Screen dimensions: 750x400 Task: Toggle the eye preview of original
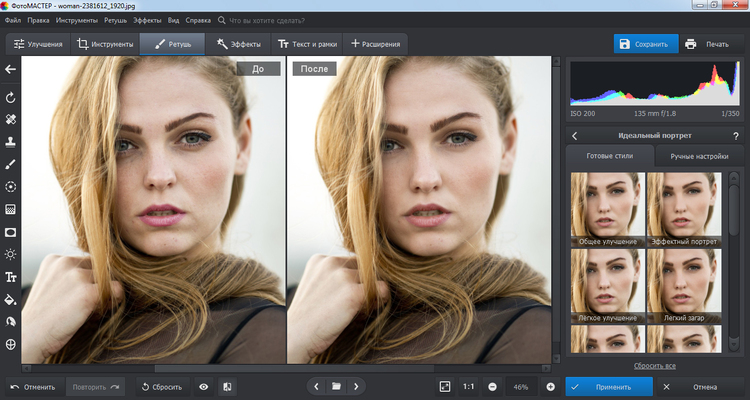point(204,386)
